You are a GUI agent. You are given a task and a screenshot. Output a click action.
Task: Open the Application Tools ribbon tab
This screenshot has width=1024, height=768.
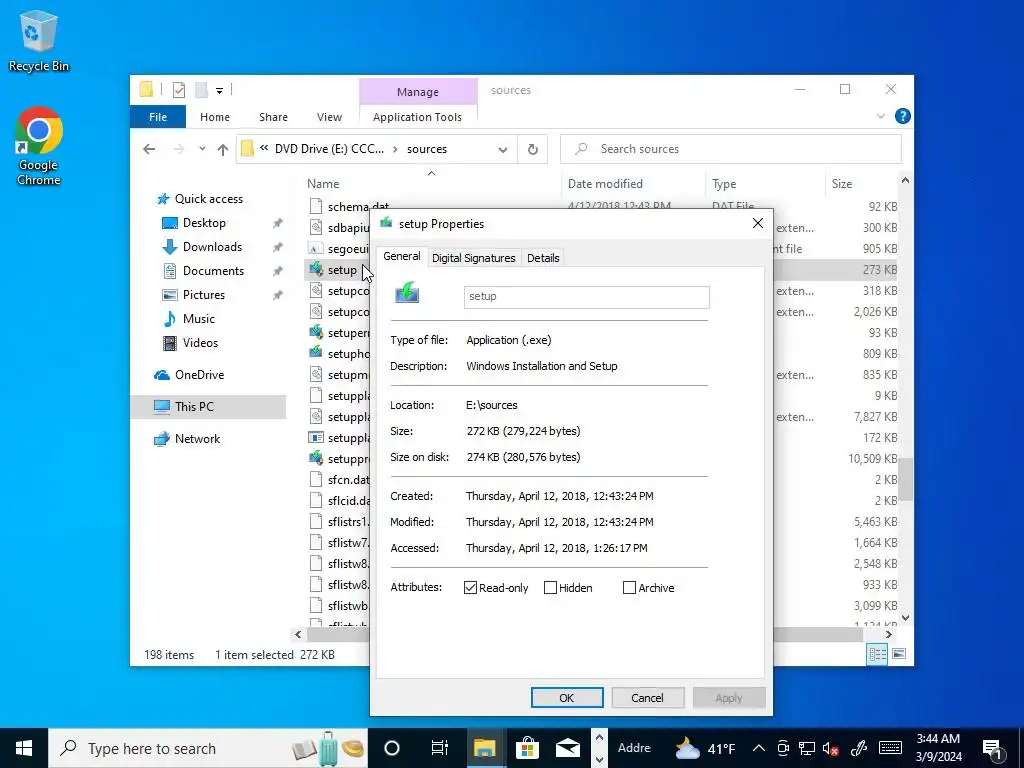coord(417,117)
